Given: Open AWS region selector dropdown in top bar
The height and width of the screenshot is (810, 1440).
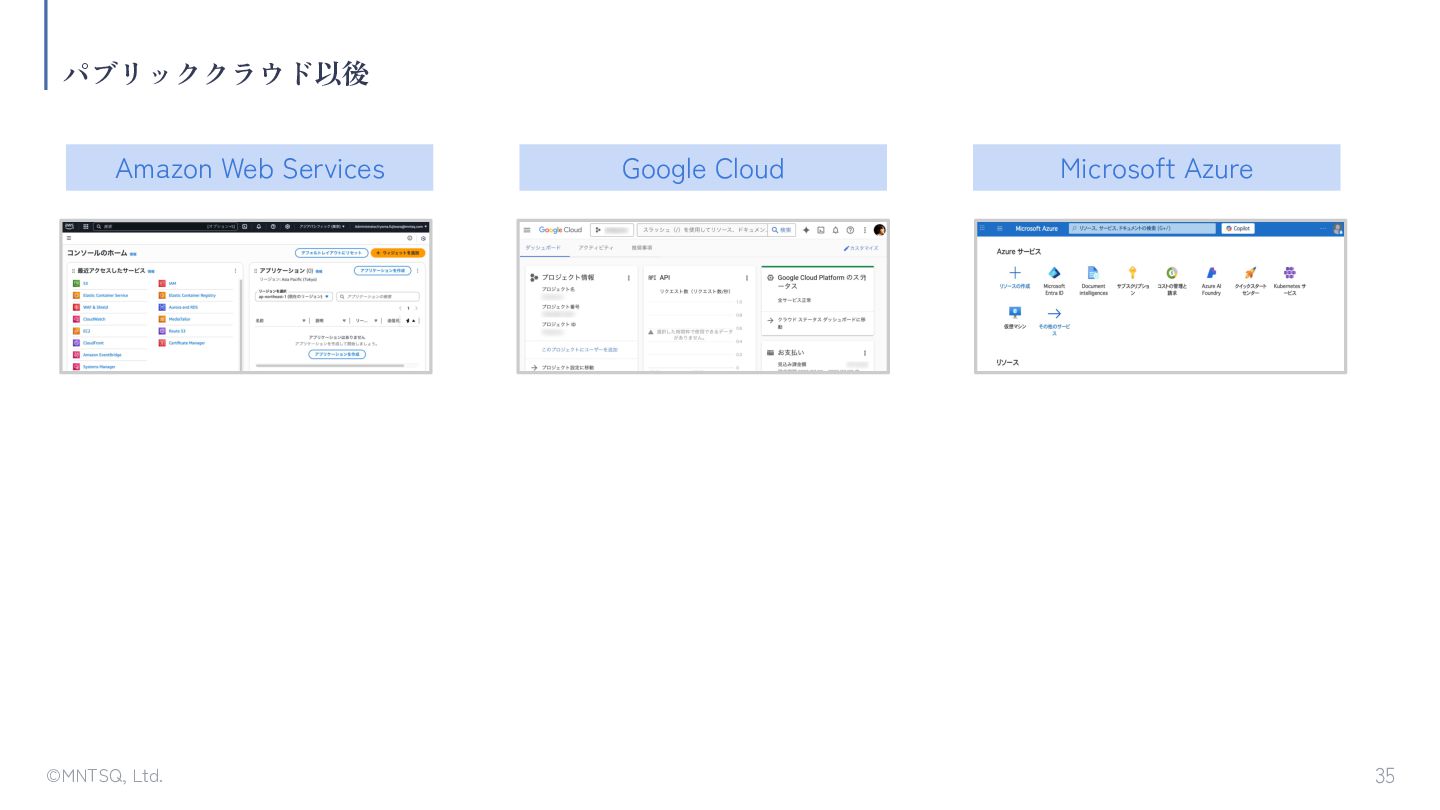Looking at the screenshot, I should (322, 227).
